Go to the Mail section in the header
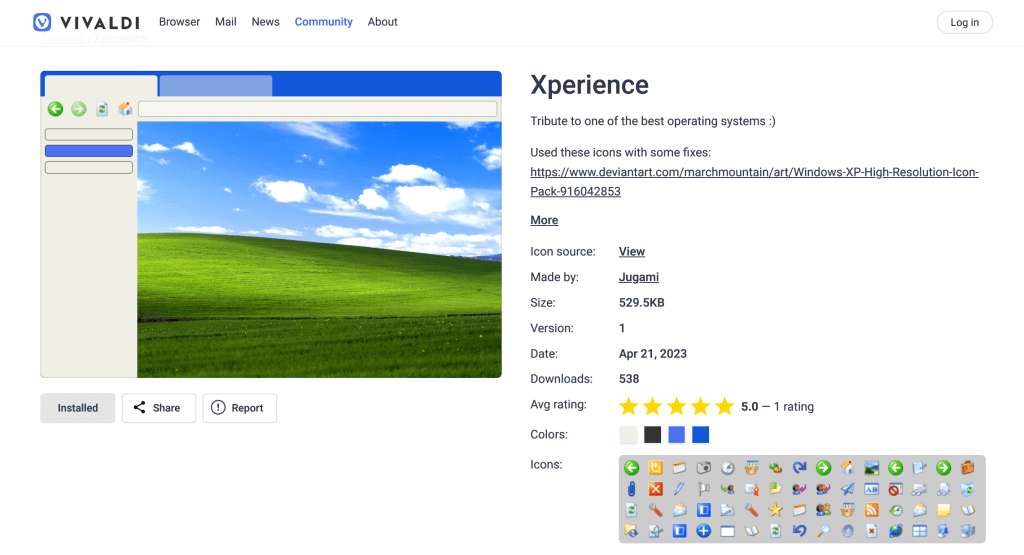The width and height of the screenshot is (1024, 555). click(226, 22)
